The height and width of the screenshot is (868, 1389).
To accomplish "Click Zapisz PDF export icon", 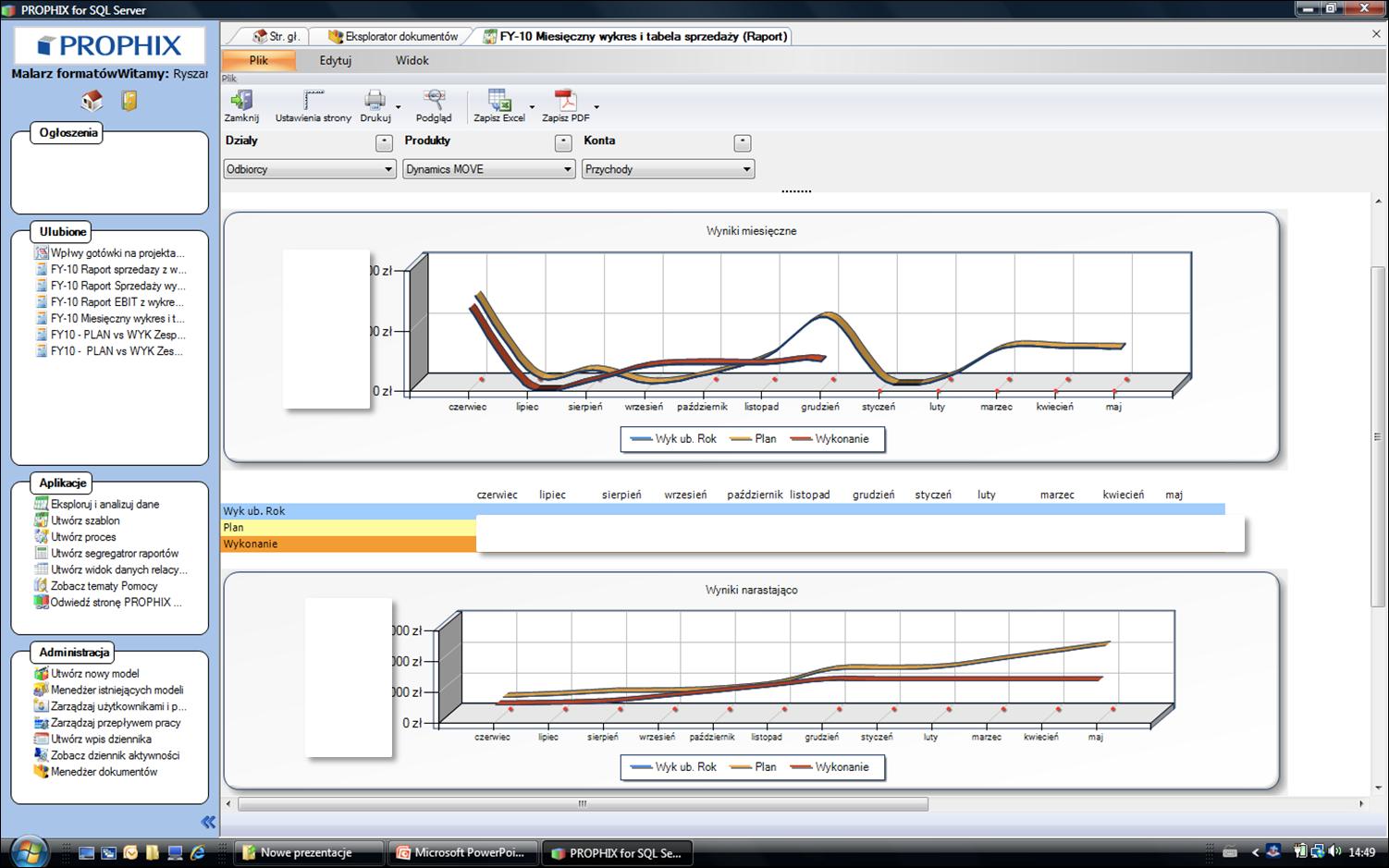I will tap(565, 100).
